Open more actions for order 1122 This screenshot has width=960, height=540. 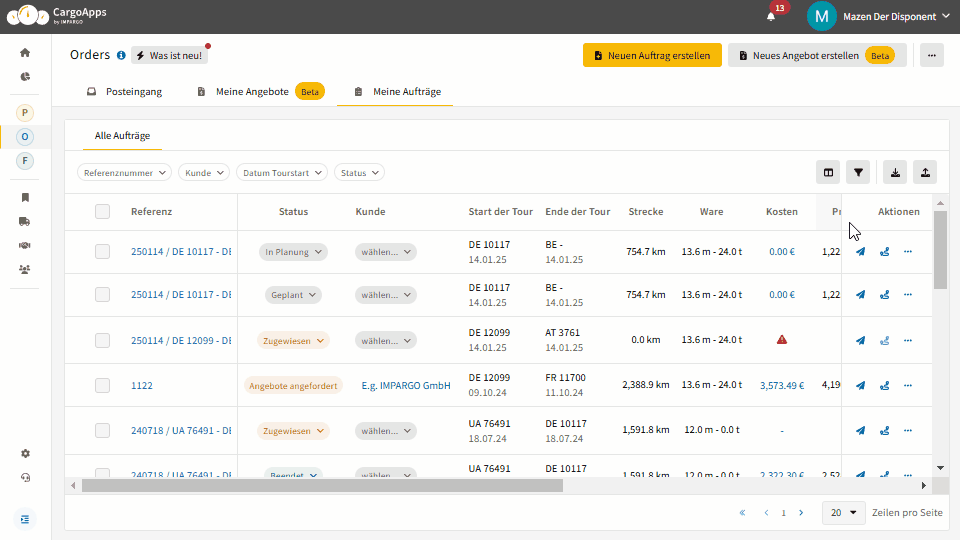pyautogui.click(x=908, y=385)
